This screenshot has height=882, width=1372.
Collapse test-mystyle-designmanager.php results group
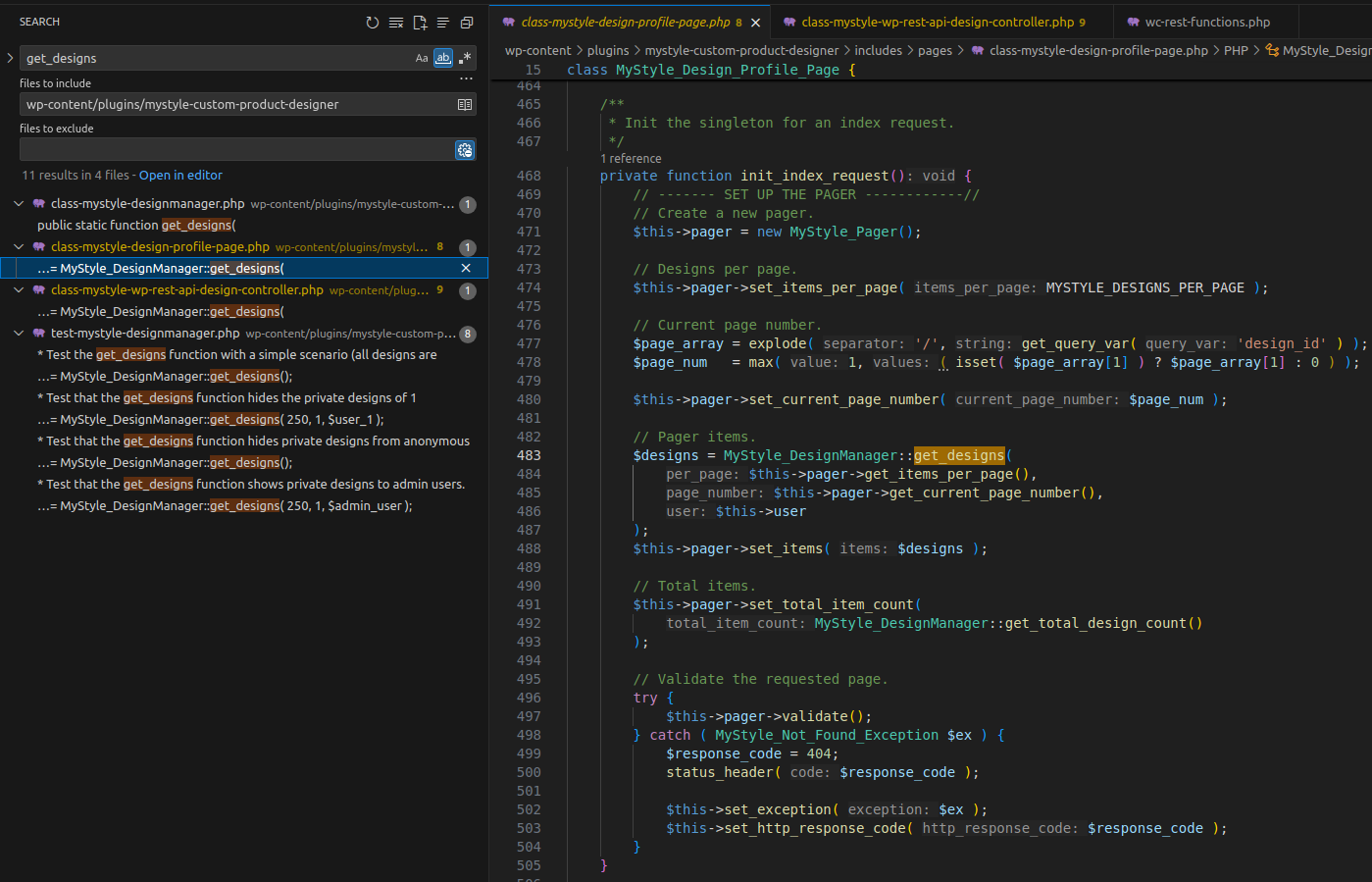coord(19,334)
